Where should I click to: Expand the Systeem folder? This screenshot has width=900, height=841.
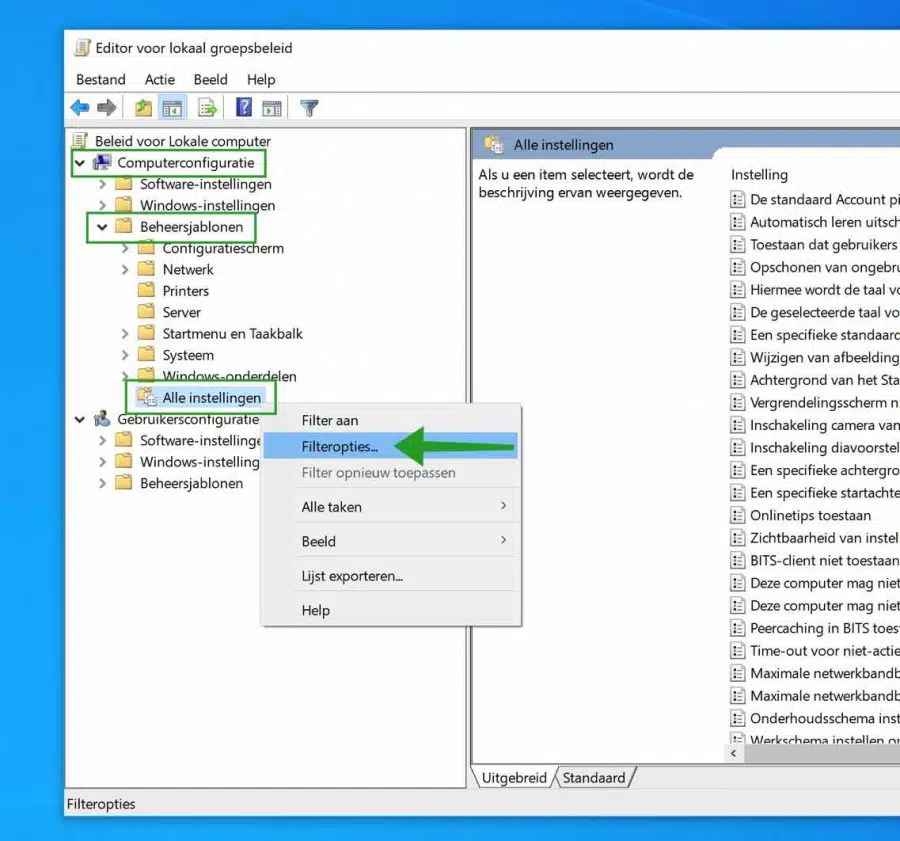click(x=125, y=355)
